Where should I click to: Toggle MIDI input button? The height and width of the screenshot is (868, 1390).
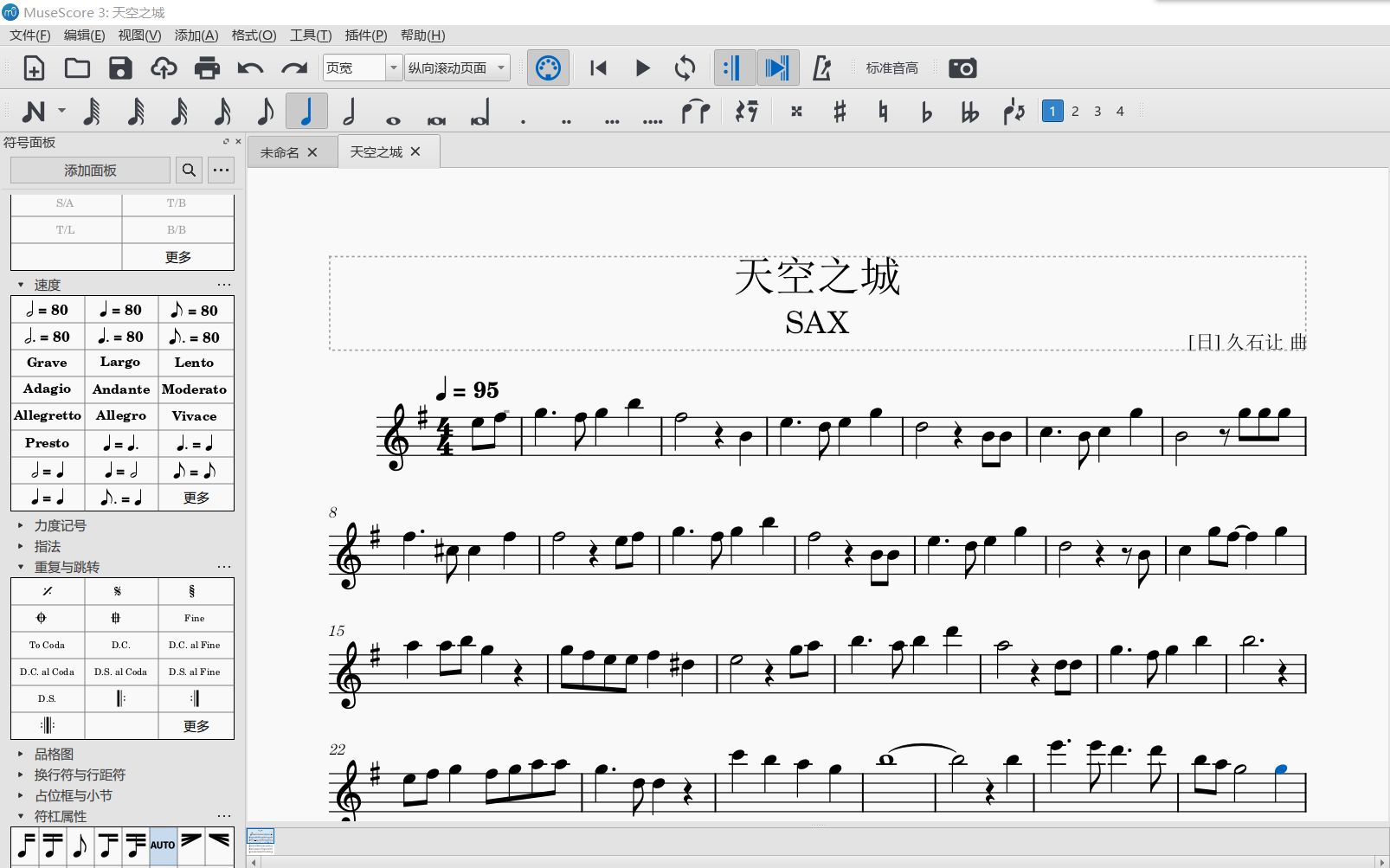548,68
